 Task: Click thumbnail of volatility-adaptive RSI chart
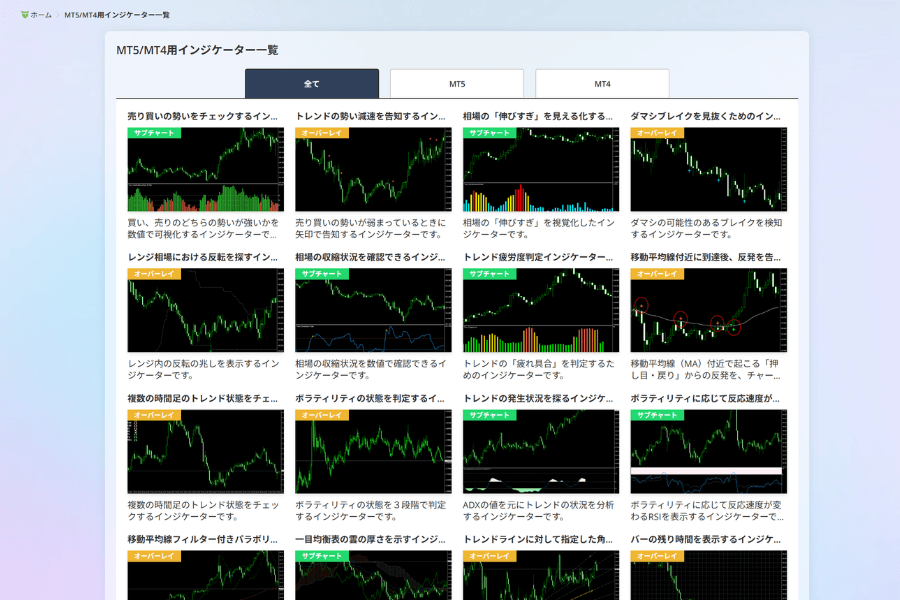(x=708, y=451)
